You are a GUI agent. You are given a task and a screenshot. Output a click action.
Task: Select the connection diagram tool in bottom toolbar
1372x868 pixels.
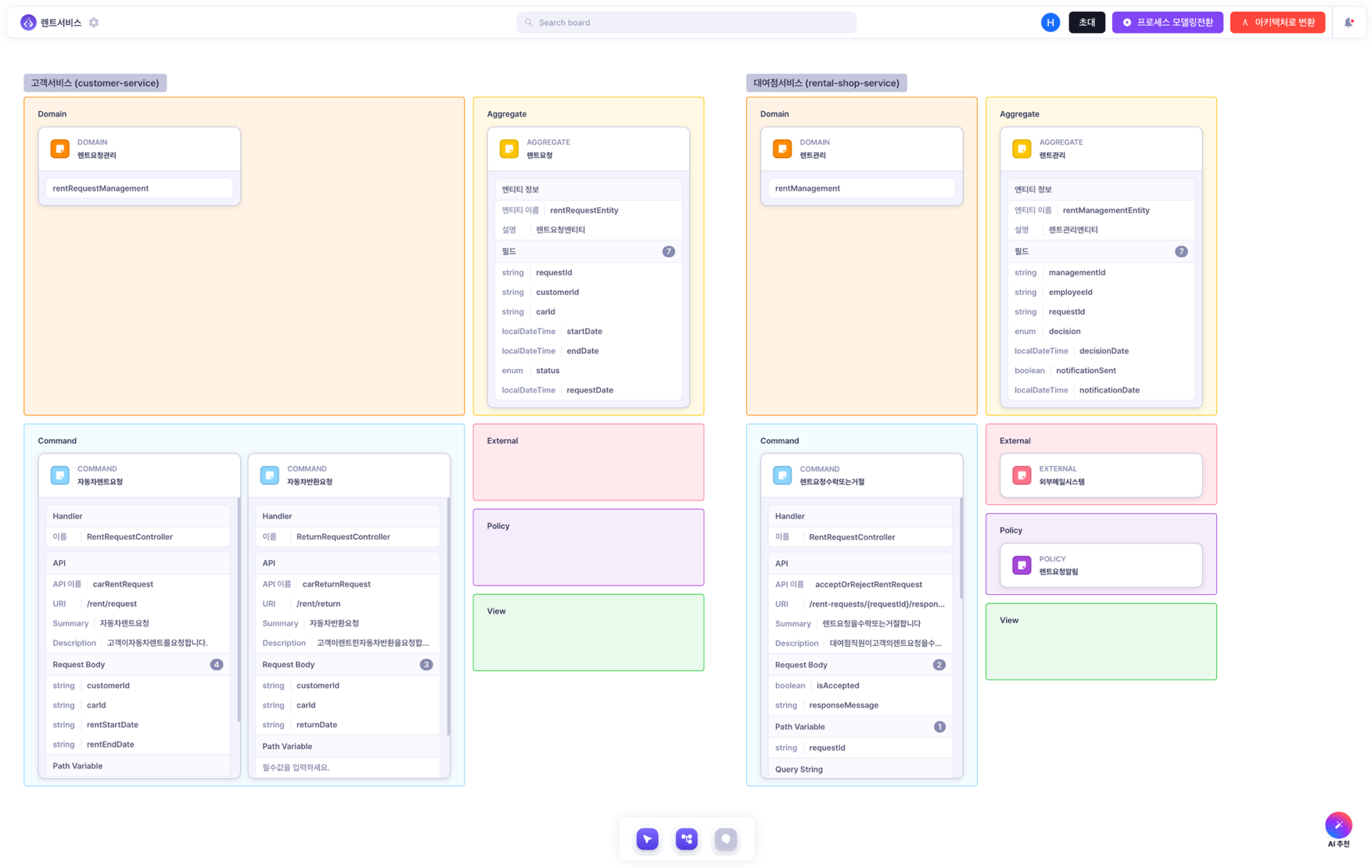click(x=687, y=839)
